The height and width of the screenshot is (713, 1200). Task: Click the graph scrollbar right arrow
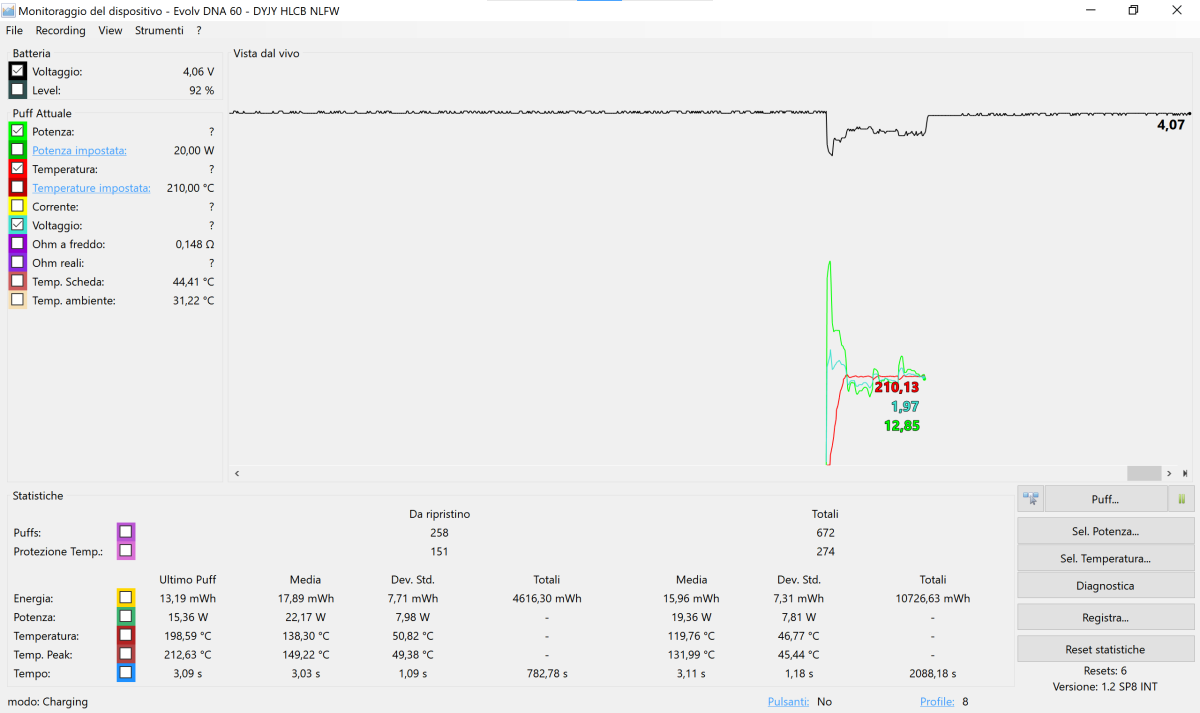[1170, 473]
